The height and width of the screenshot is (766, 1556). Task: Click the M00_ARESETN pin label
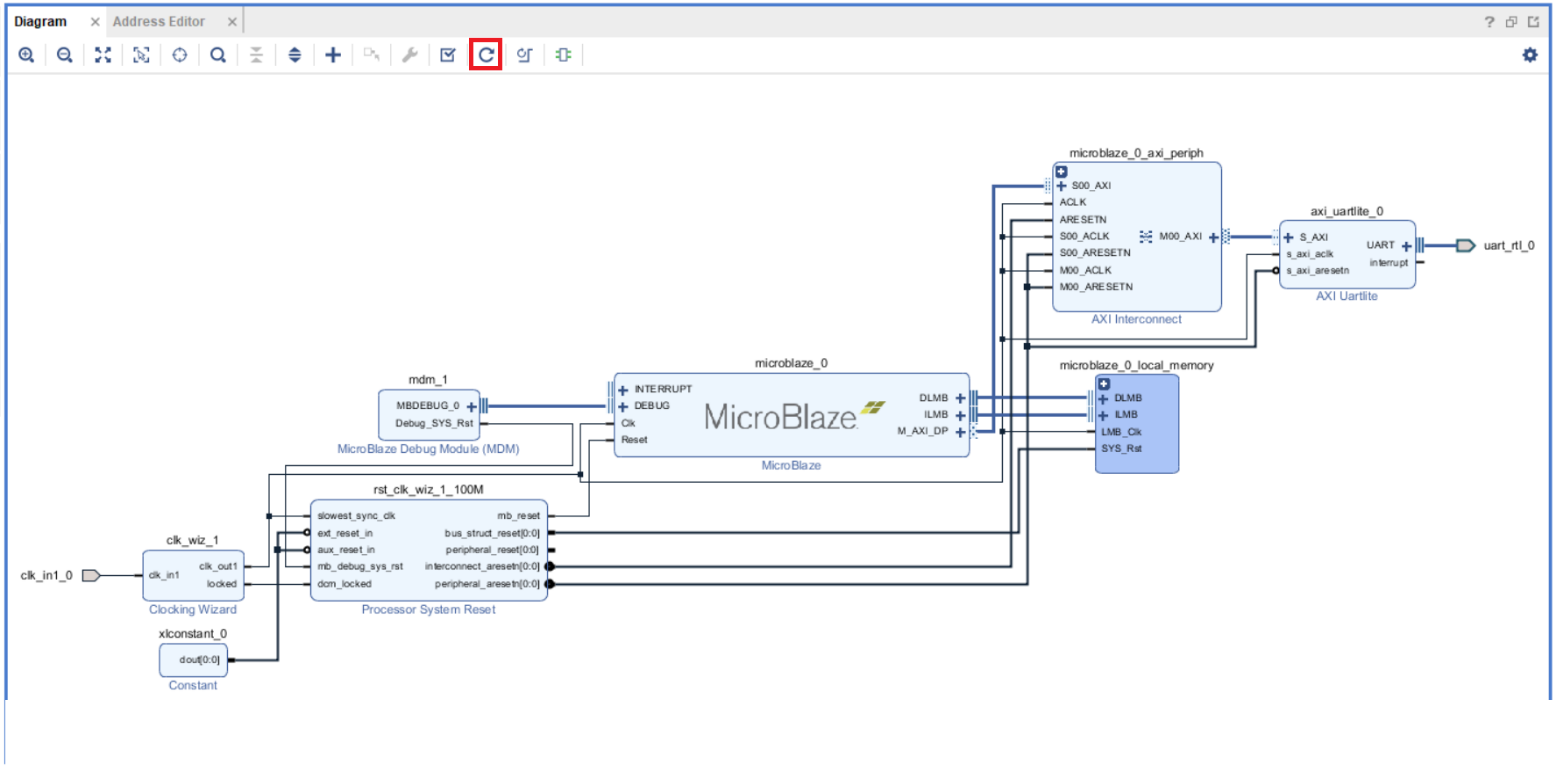[x=1096, y=287]
